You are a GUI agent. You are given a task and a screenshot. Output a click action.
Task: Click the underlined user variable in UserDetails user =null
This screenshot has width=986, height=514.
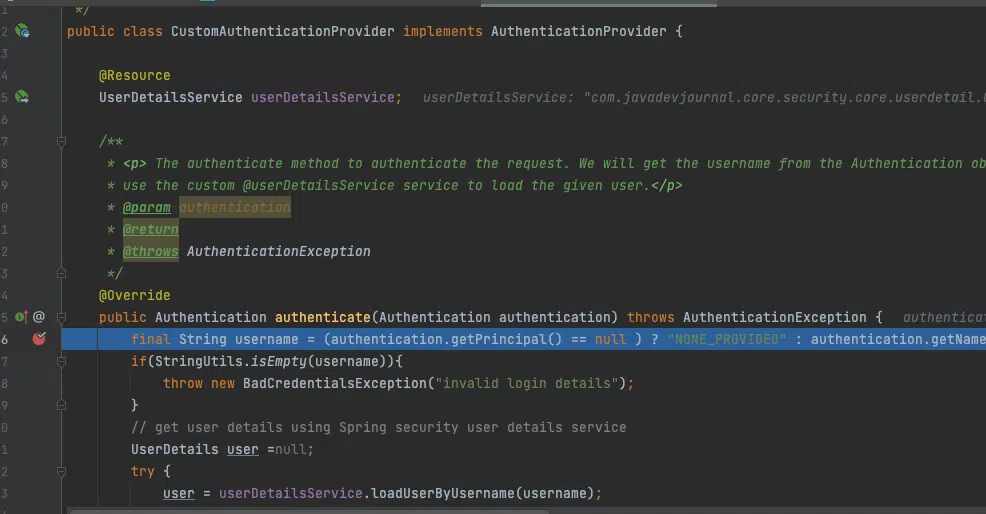[243, 450]
